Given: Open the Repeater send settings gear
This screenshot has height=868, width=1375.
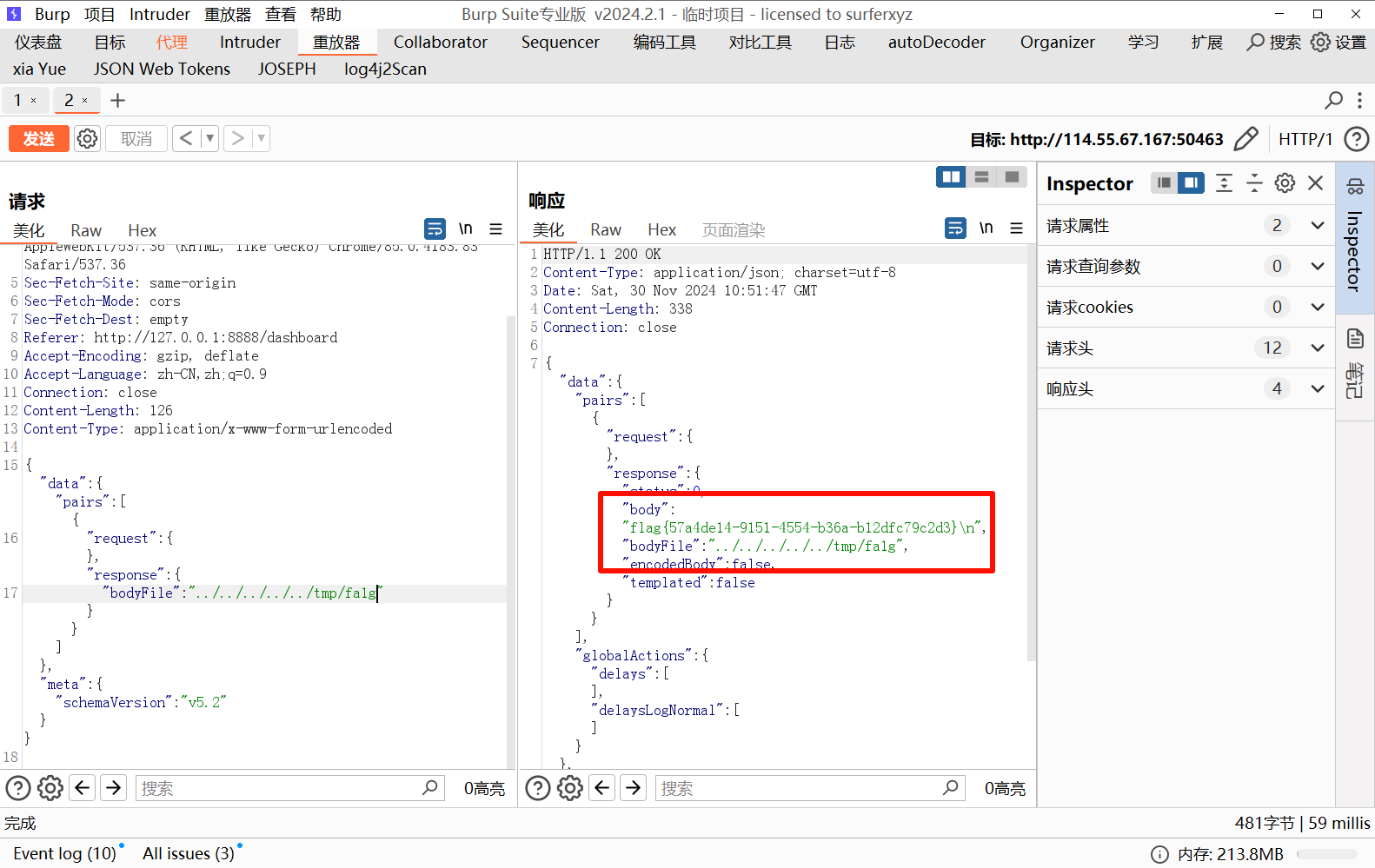Looking at the screenshot, I should pyautogui.click(x=87, y=139).
